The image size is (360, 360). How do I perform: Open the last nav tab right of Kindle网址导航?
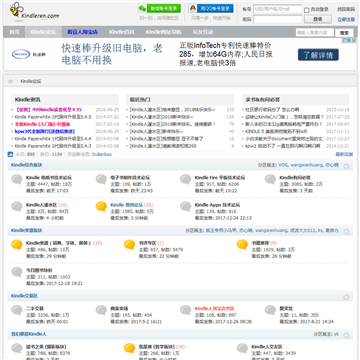tap(203, 32)
